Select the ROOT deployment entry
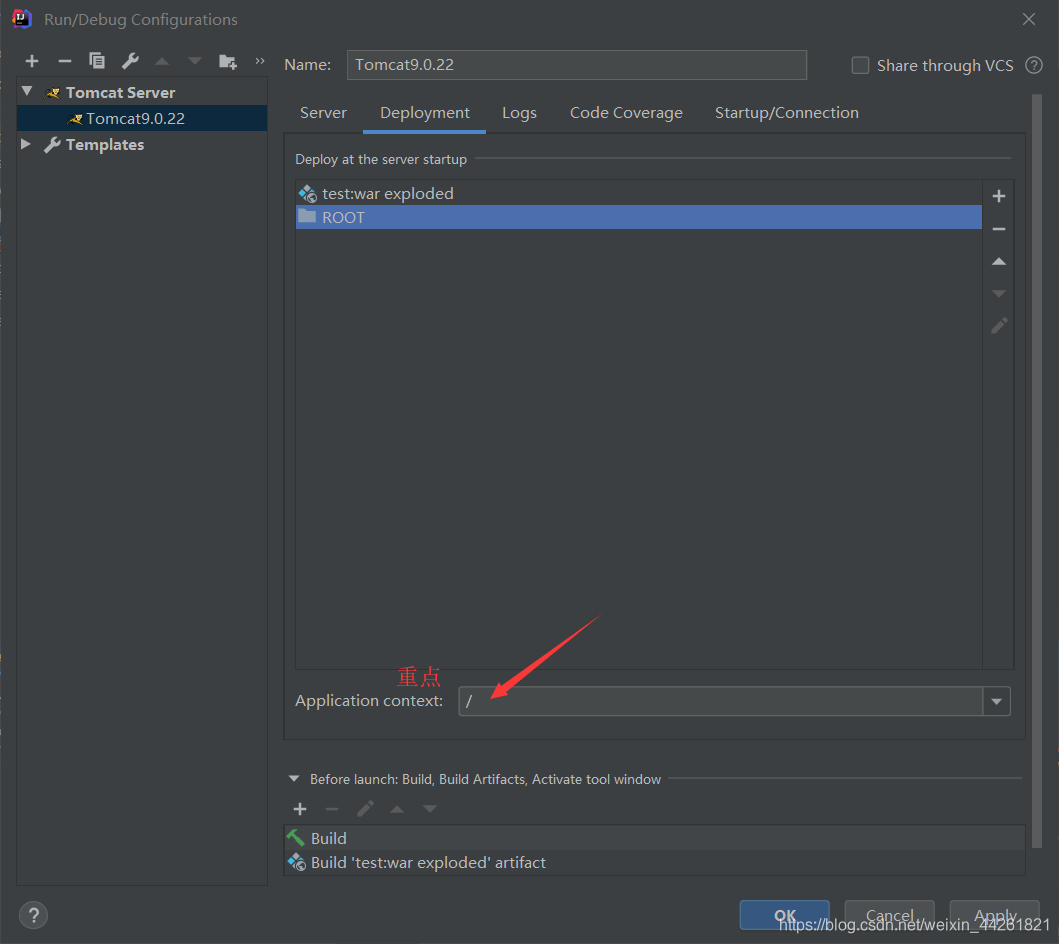Image resolution: width=1059 pixels, height=944 pixels. coord(638,217)
